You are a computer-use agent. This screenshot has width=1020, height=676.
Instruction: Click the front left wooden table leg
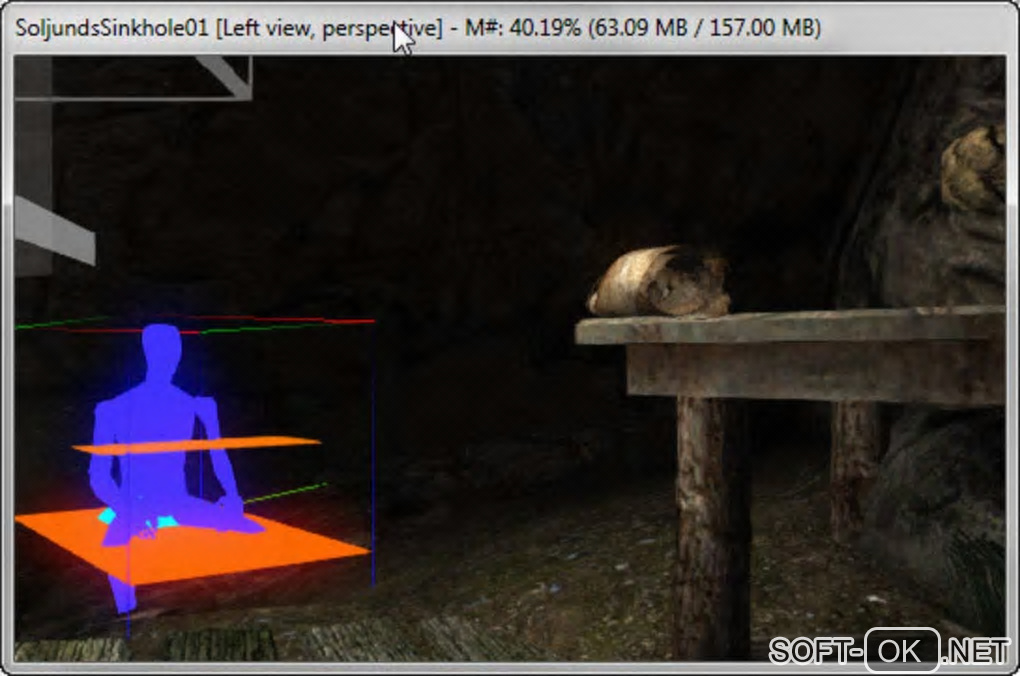(712, 527)
